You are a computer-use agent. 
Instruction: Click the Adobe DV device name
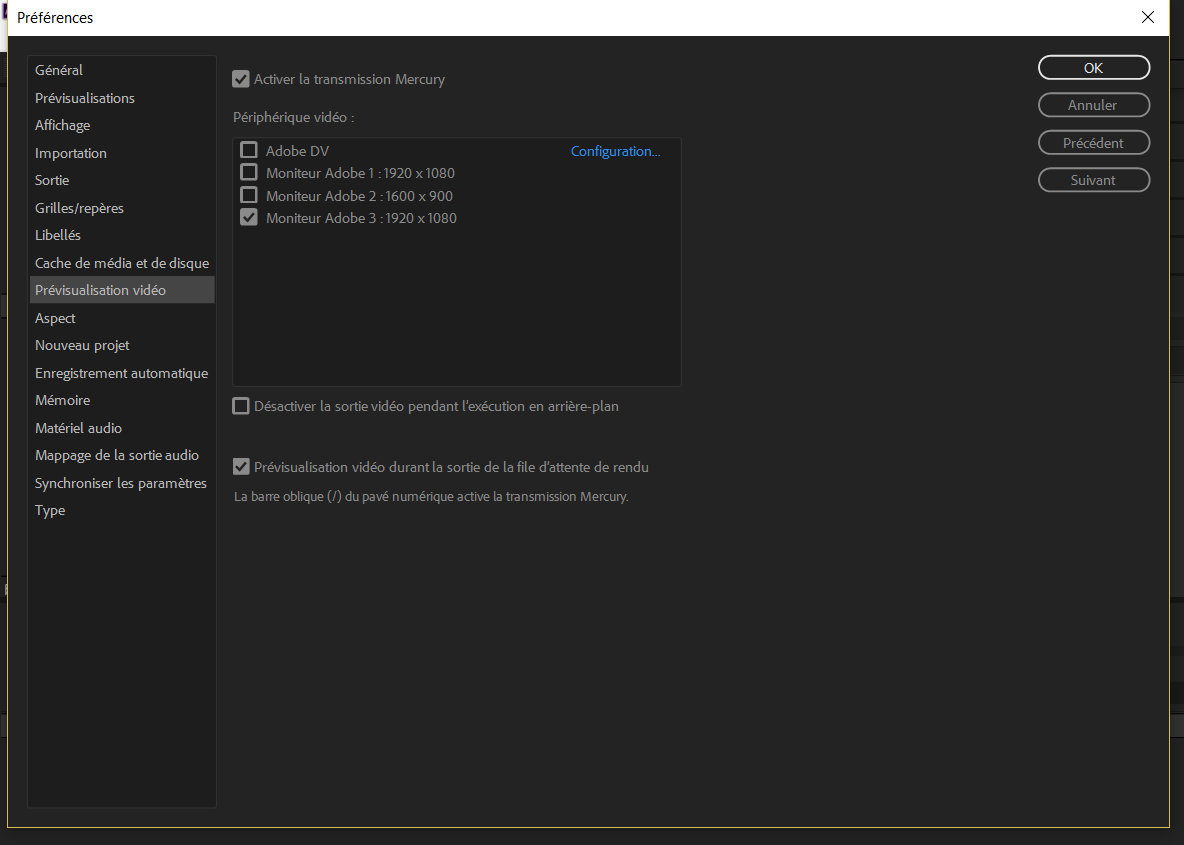(x=298, y=151)
